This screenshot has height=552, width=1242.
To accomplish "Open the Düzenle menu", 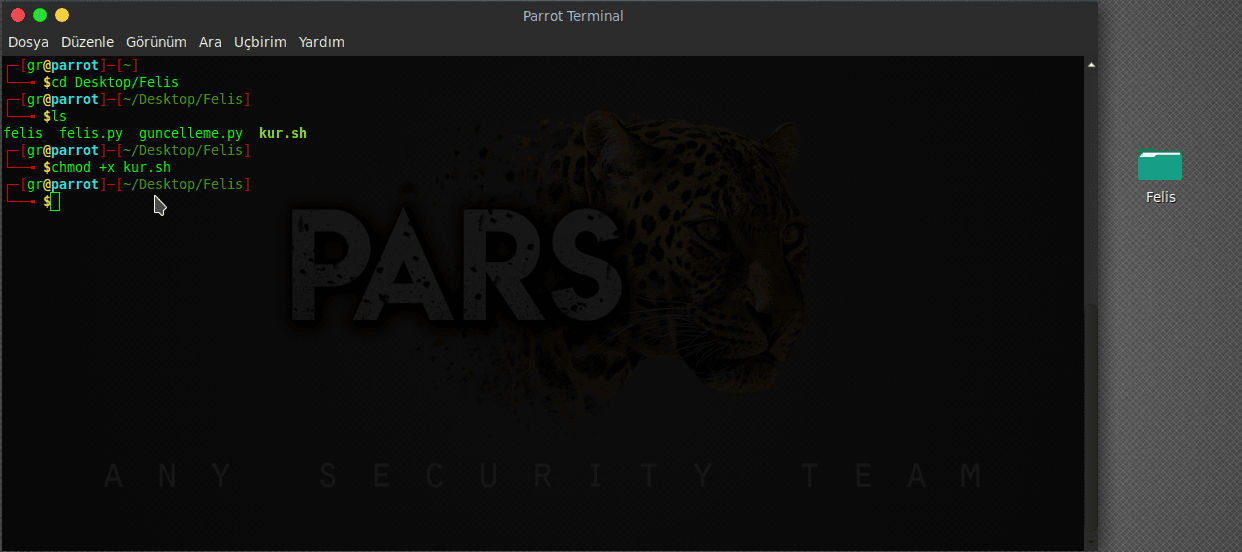I will [x=87, y=42].
